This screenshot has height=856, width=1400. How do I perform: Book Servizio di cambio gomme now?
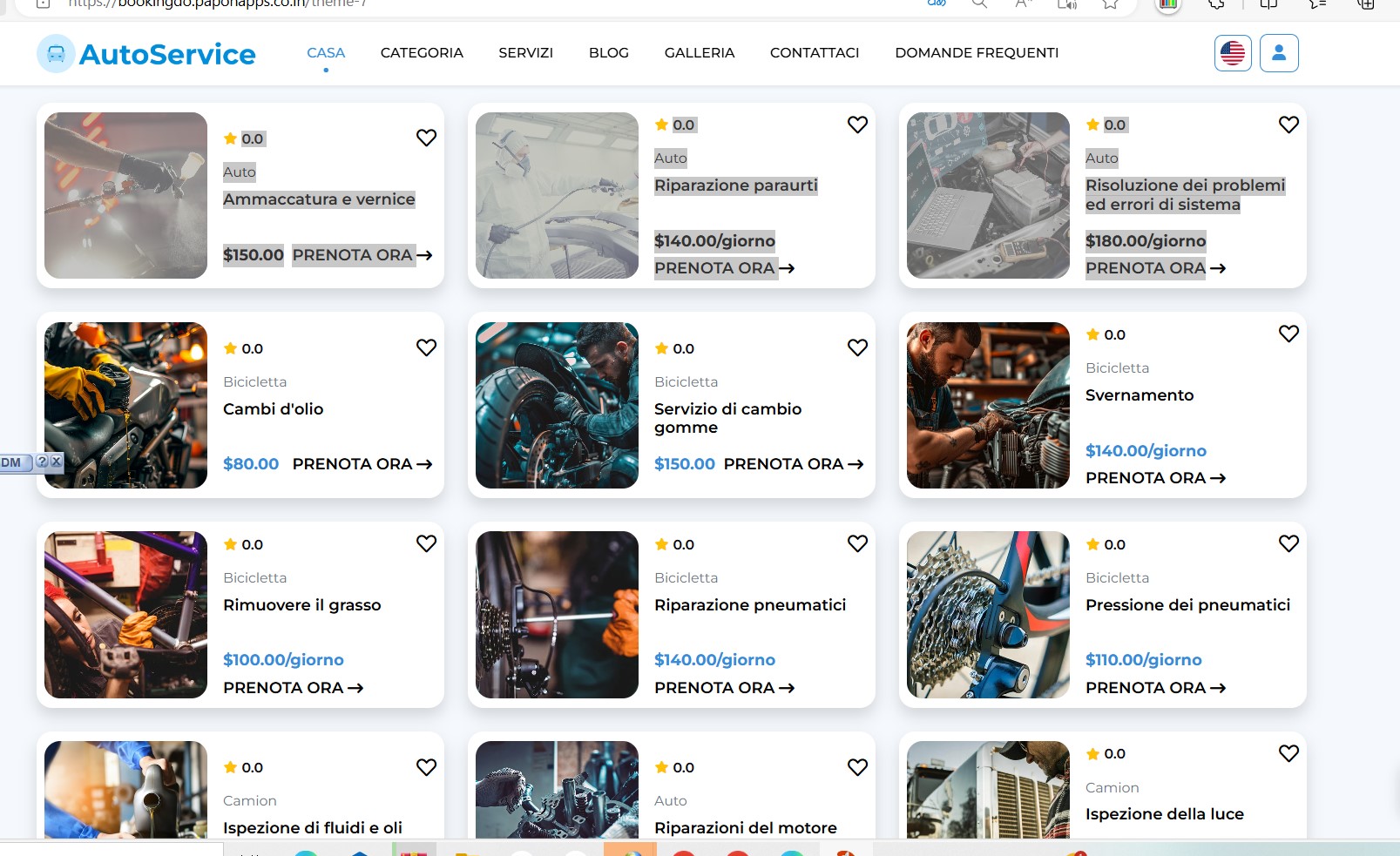[794, 464]
